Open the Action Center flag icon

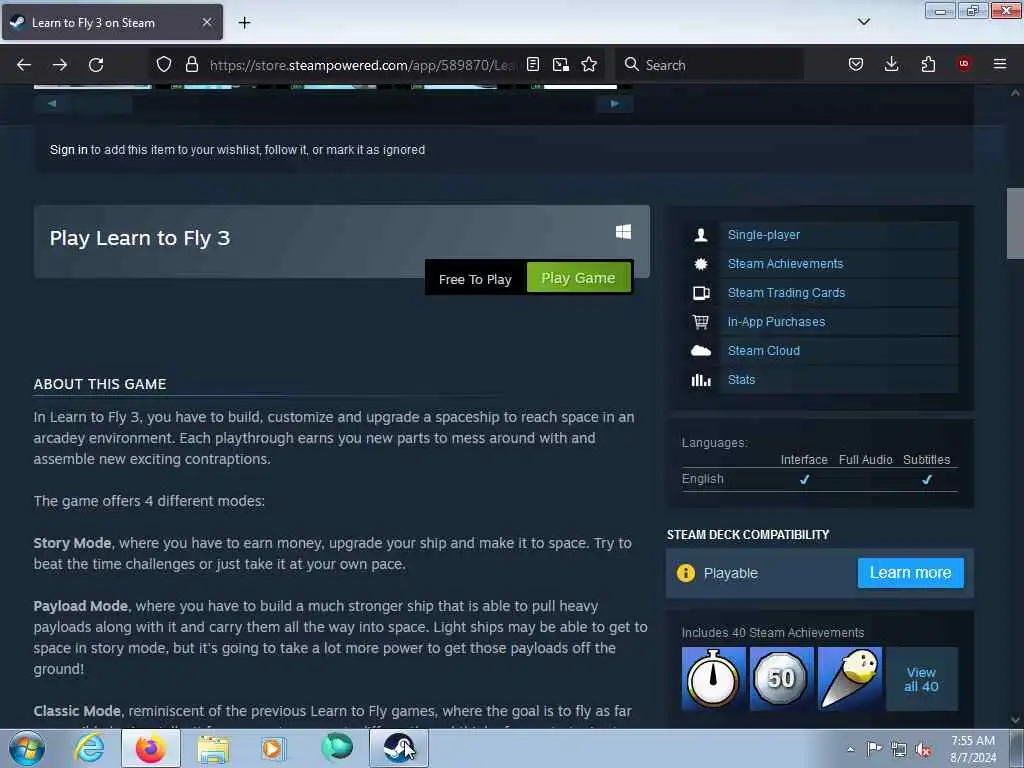[x=874, y=748]
